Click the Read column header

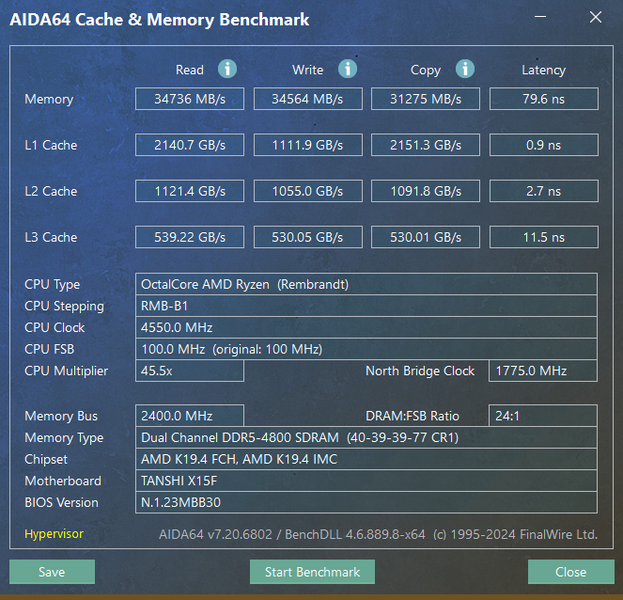190,70
